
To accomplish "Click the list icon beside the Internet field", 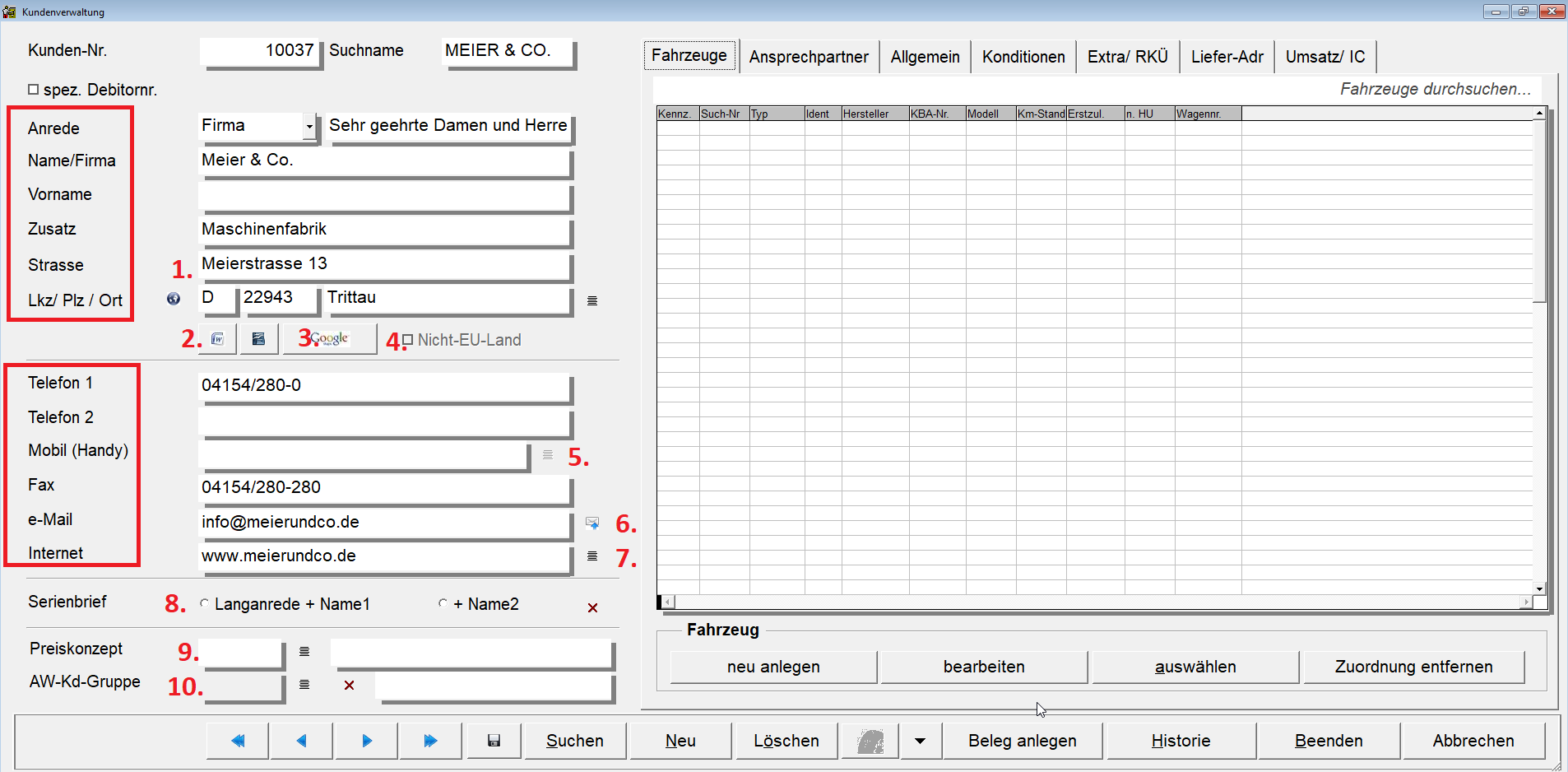I will coord(592,556).
